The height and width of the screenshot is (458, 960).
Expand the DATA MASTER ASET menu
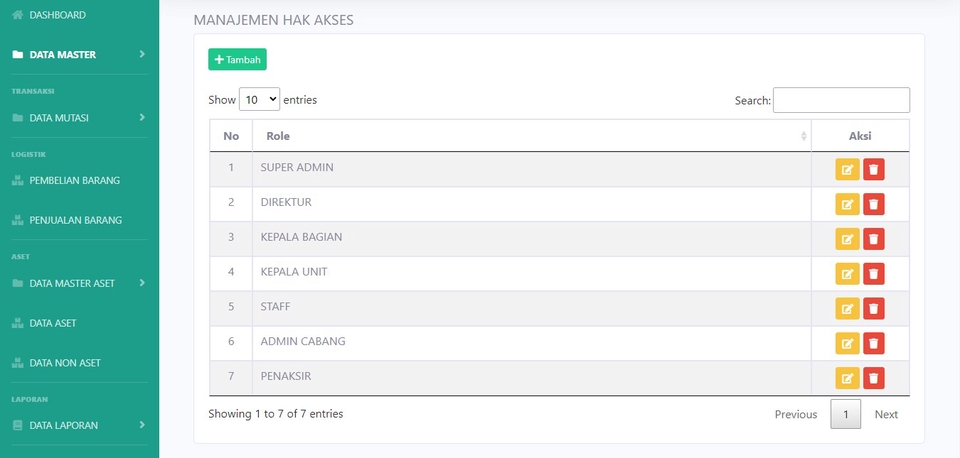click(x=79, y=283)
